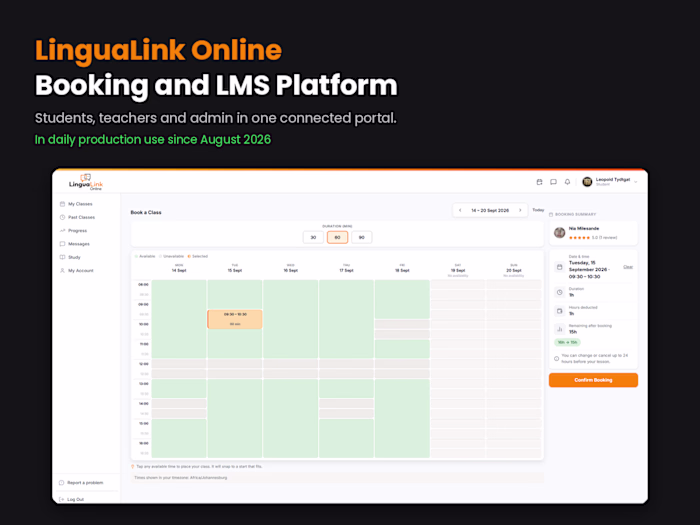Click the Today button
This screenshot has width=700, height=525.
tap(538, 210)
